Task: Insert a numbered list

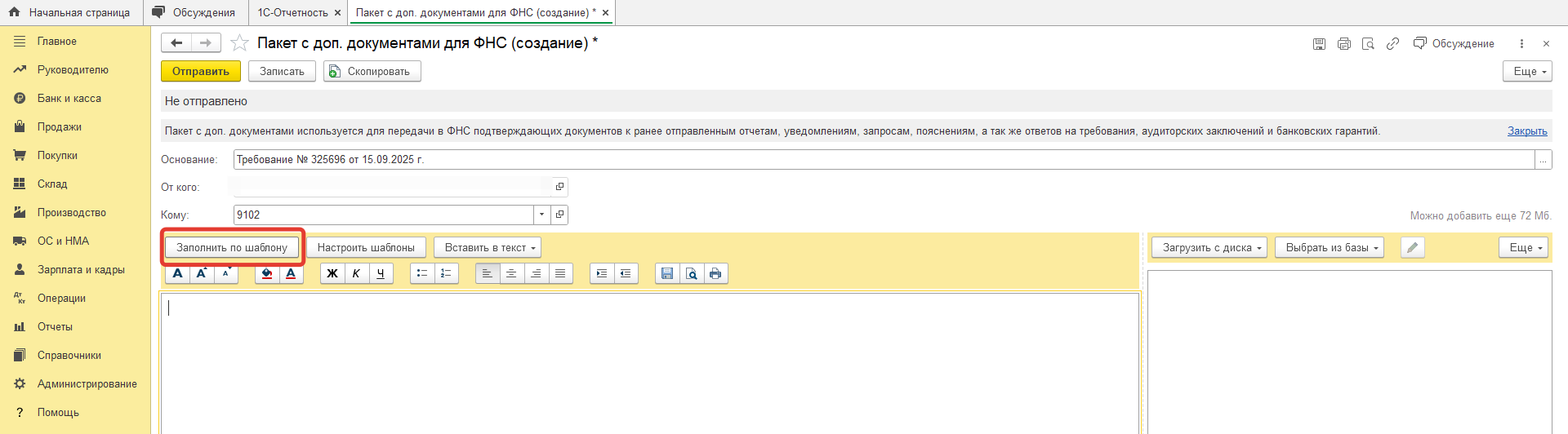Action: pyautogui.click(x=446, y=274)
